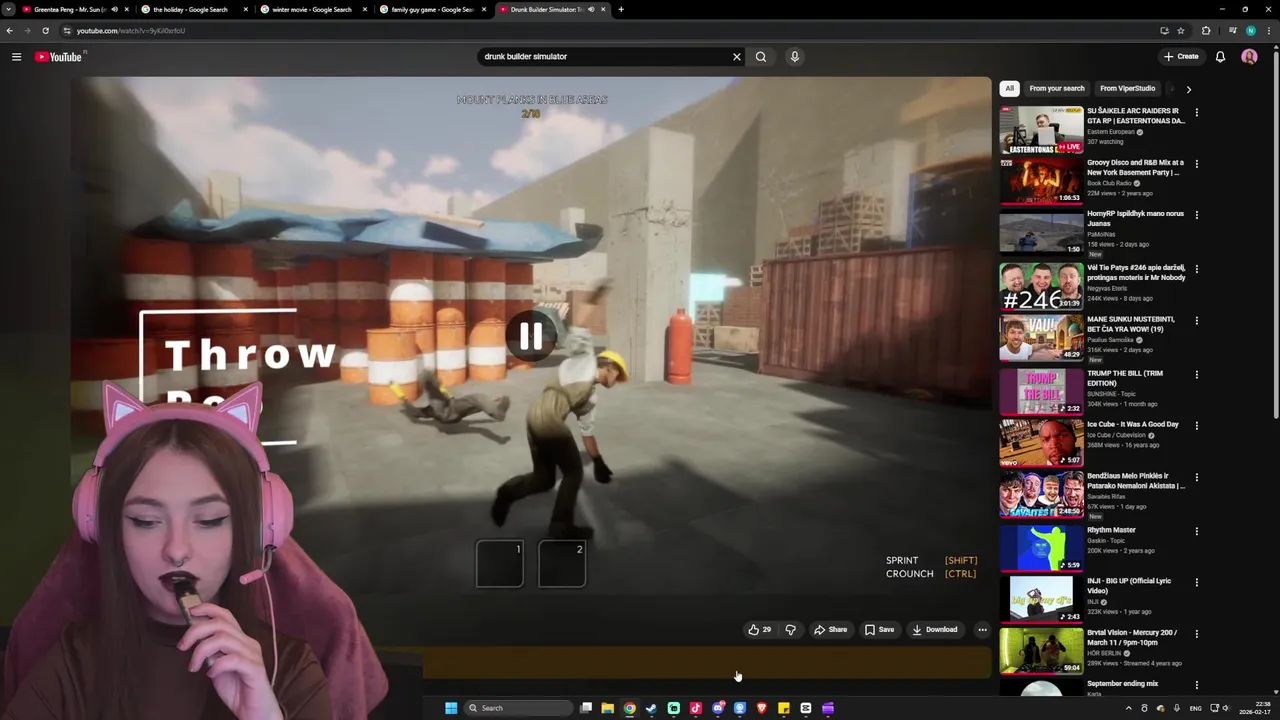
Task: Select the From your search chip
Action: click(1056, 88)
